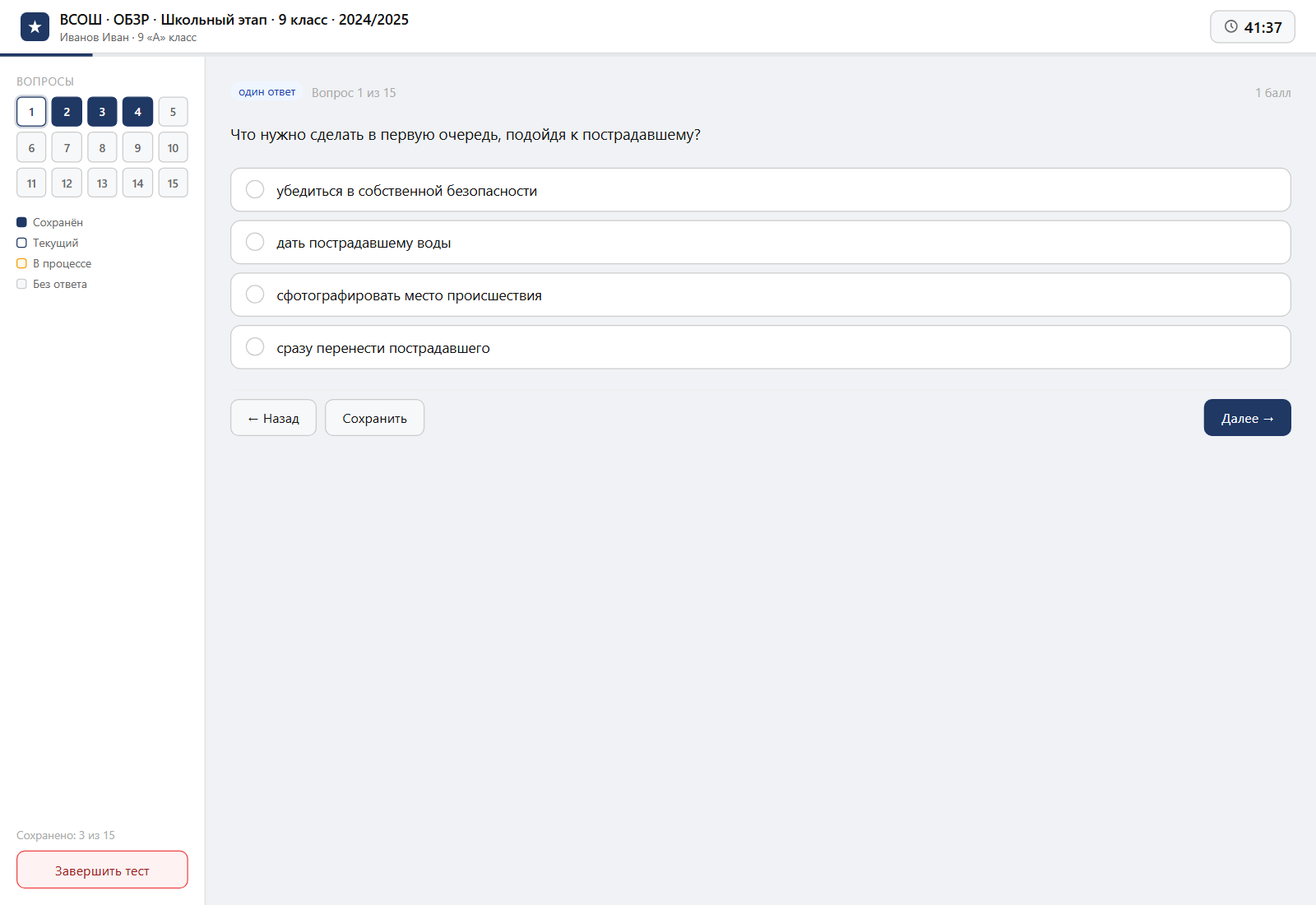Select "сразу перенести пострадавшего" answer
The width and height of the screenshot is (1316, 905).
pos(761,347)
